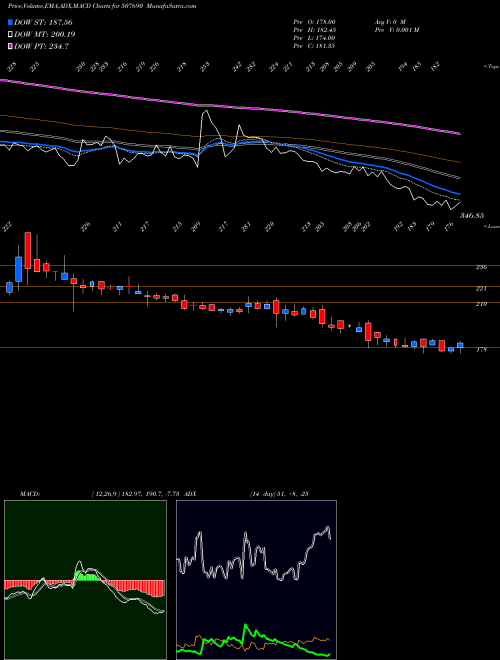Screen dimensions: 500x660
Task: Click the last blue candlestick near the 178 line
Action: 460,345
